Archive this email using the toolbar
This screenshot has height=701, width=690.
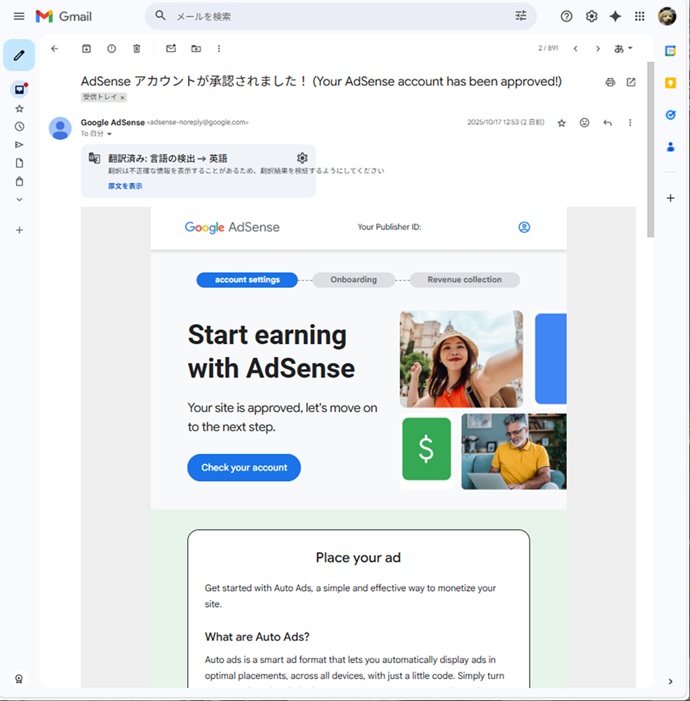tap(86, 48)
